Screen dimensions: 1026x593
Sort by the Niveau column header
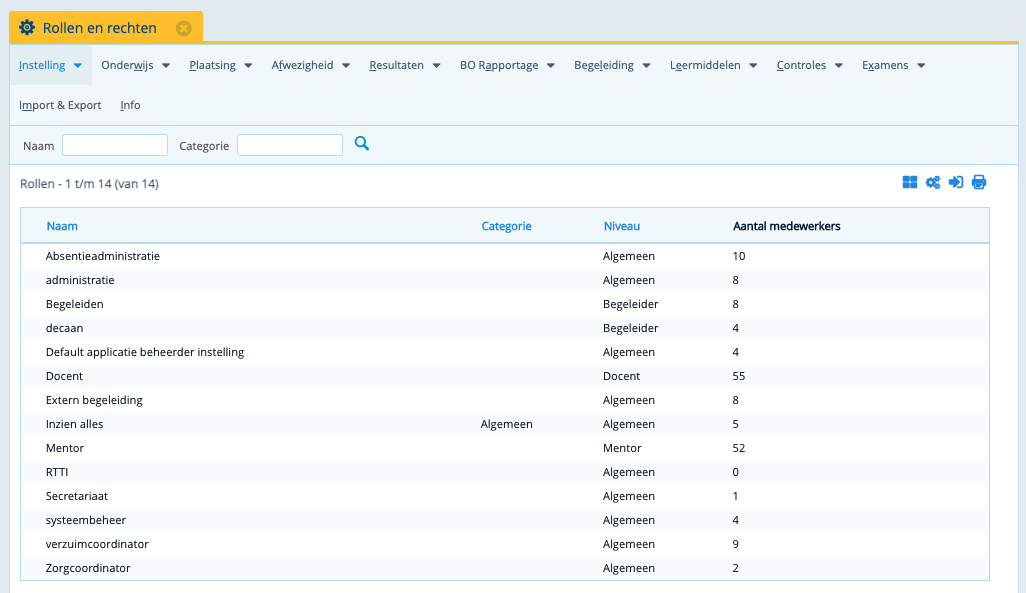tap(622, 226)
